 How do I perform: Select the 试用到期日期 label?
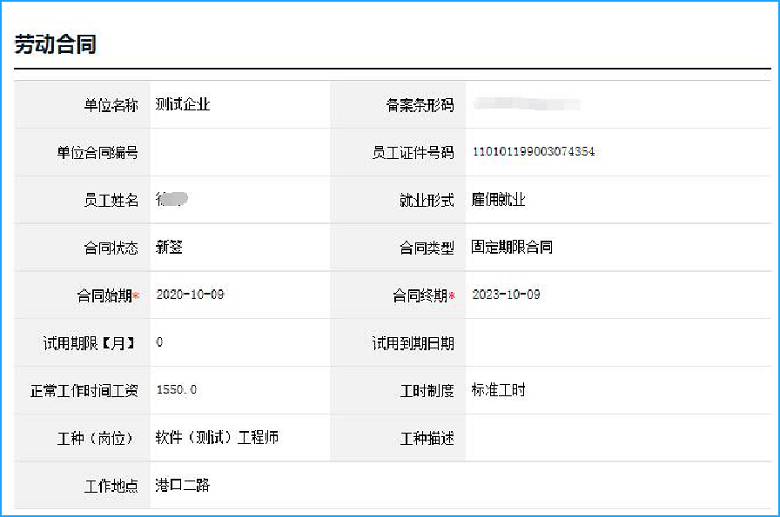point(413,343)
